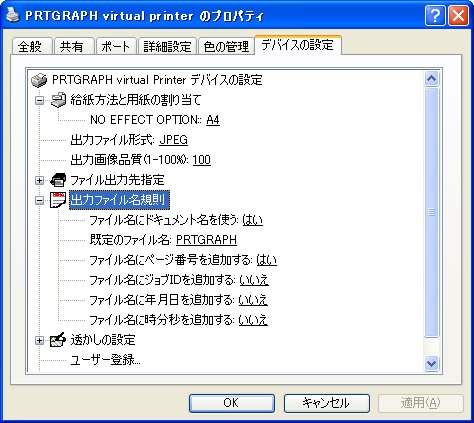Toggle ファイル名にジョブIDを追加する value いいえ

[254, 280]
